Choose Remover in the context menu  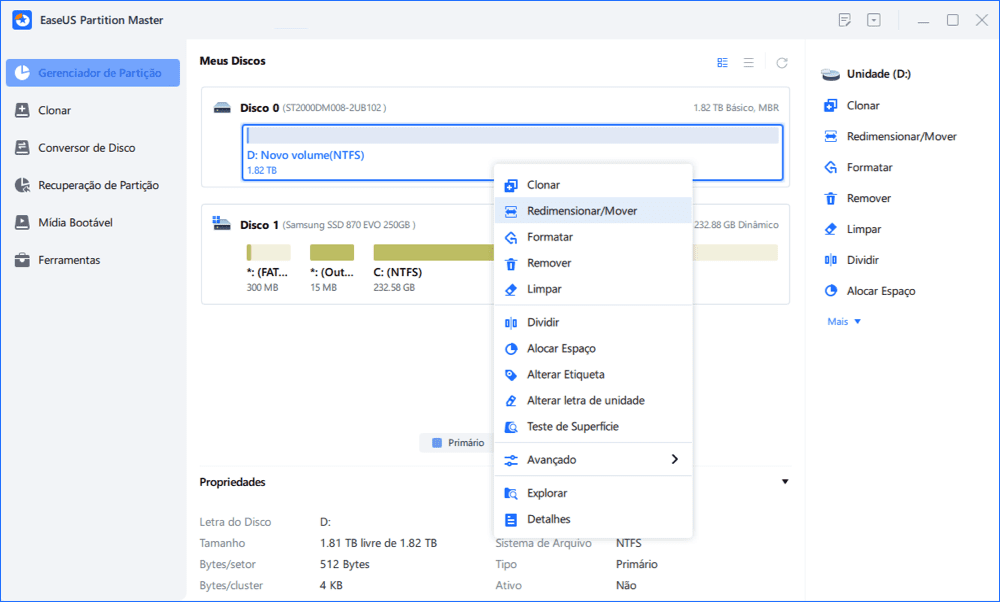point(593,263)
